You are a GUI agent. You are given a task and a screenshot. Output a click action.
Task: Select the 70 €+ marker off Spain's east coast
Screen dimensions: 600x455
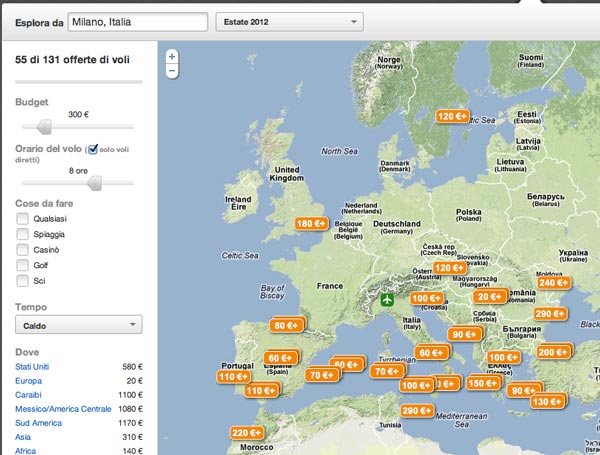pyautogui.click(x=321, y=375)
